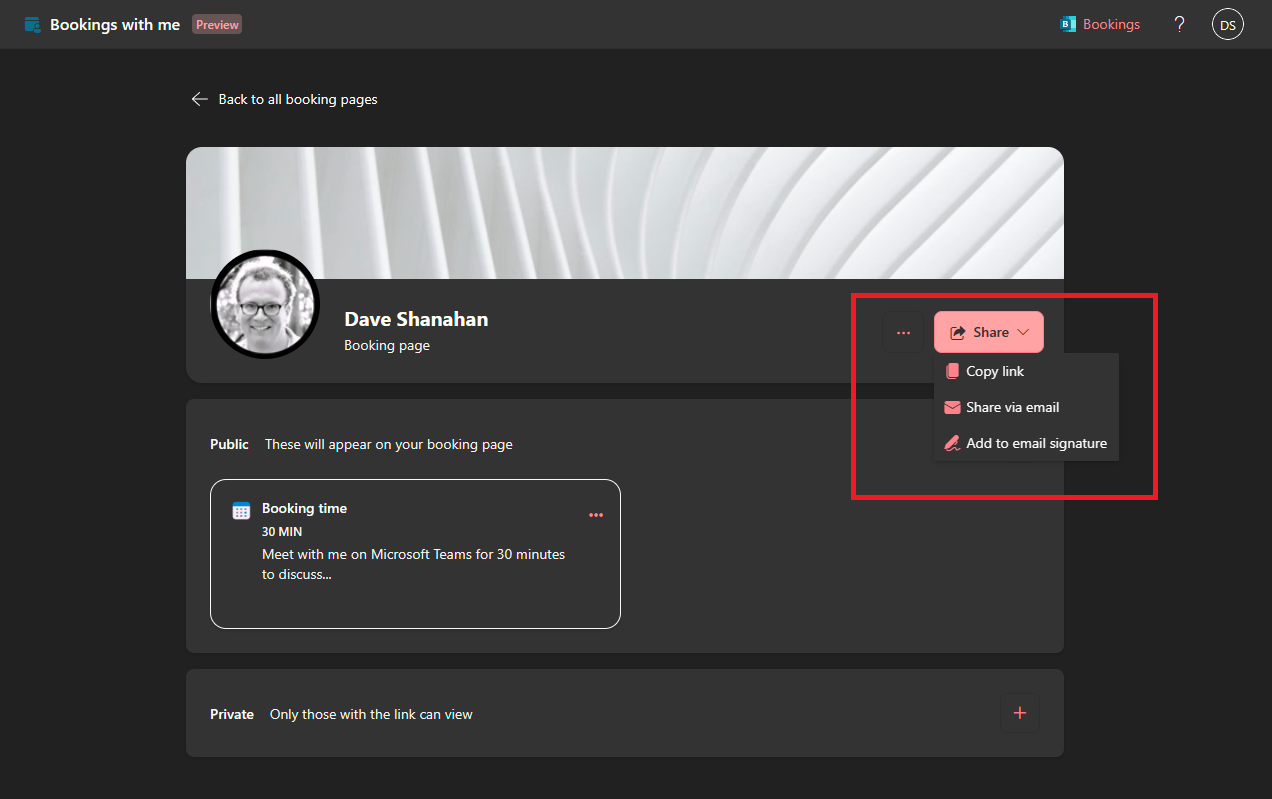This screenshot has width=1272, height=799.
Task: Go back to all booking pages
Action: tap(284, 99)
